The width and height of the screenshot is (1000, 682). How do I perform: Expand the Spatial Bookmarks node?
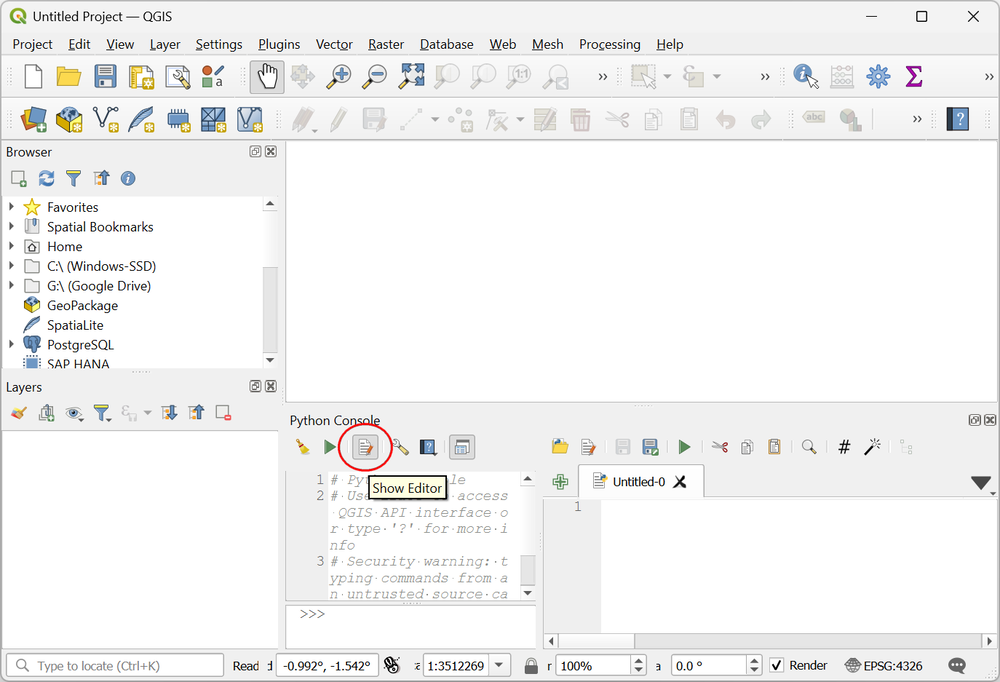(x=11, y=226)
